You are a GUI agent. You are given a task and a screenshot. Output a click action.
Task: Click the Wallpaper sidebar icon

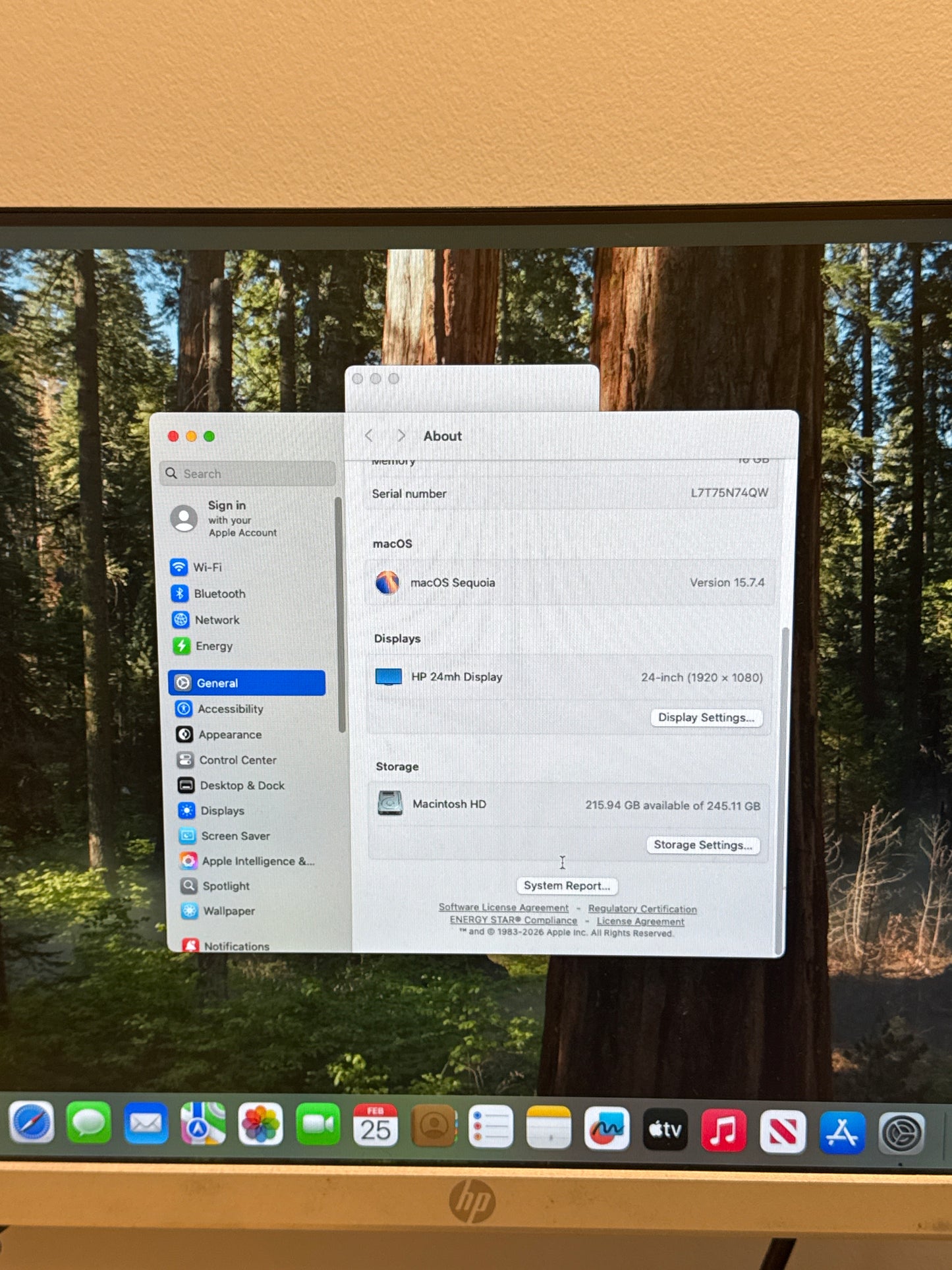[190, 911]
